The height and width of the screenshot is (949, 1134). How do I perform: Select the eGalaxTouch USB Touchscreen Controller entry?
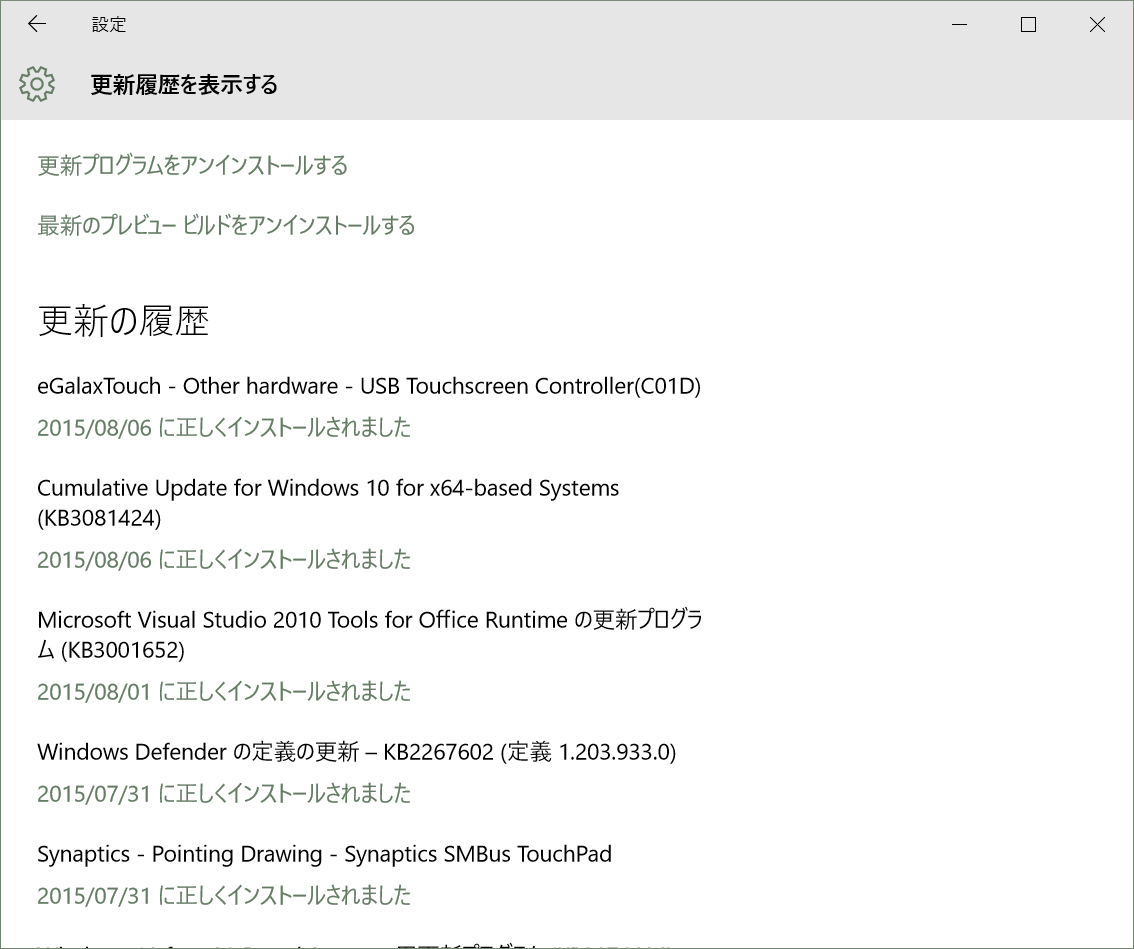pyautogui.click(x=369, y=386)
